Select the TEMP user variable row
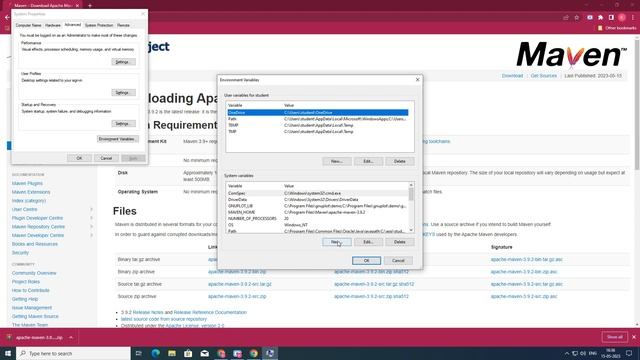Viewport: 640px width, 360px height. 318,125
